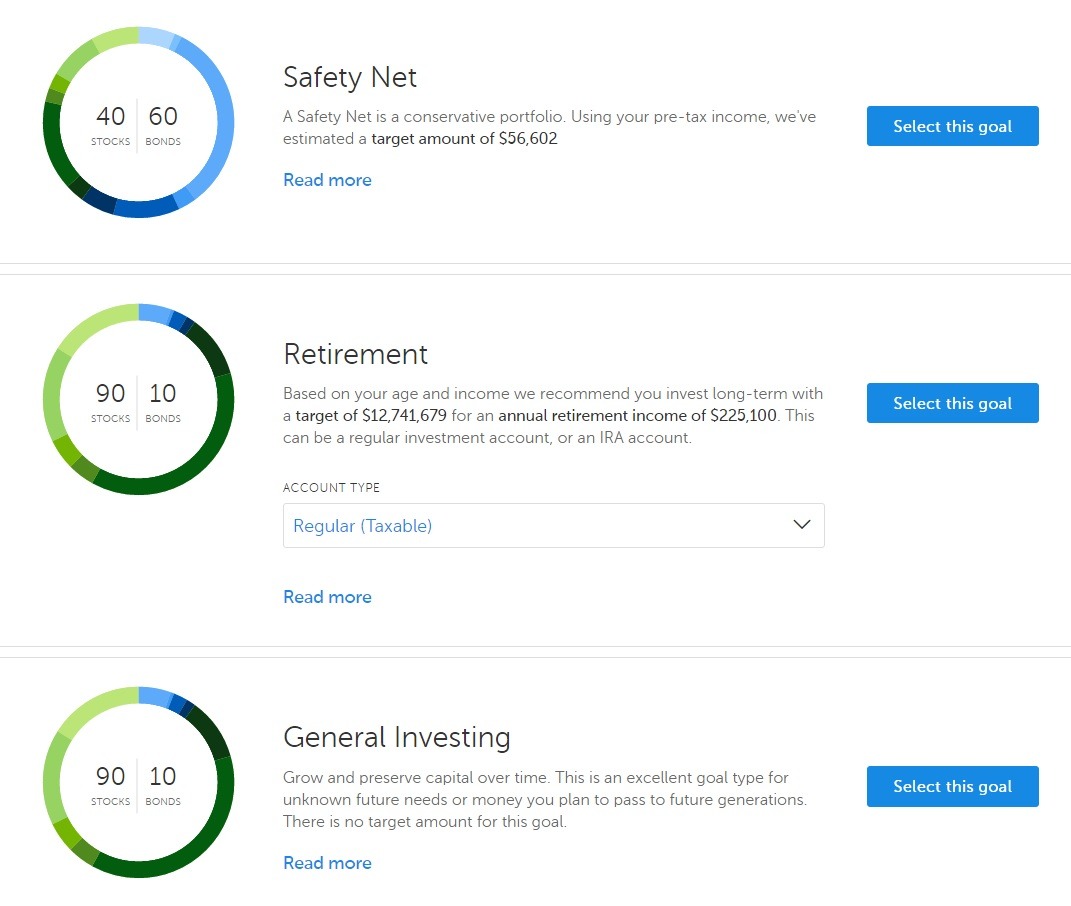Click the 10 bonds figure in Retirement chart
Image resolution: width=1071 pixels, height=906 pixels.
tap(163, 393)
